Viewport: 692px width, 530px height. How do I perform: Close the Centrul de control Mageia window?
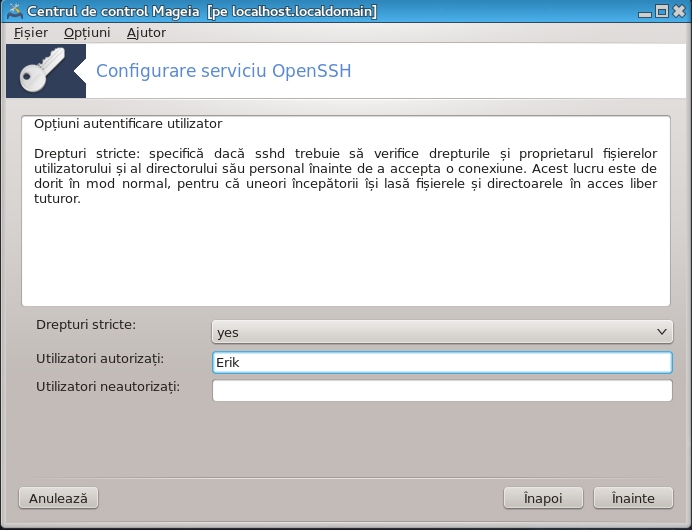tap(679, 11)
